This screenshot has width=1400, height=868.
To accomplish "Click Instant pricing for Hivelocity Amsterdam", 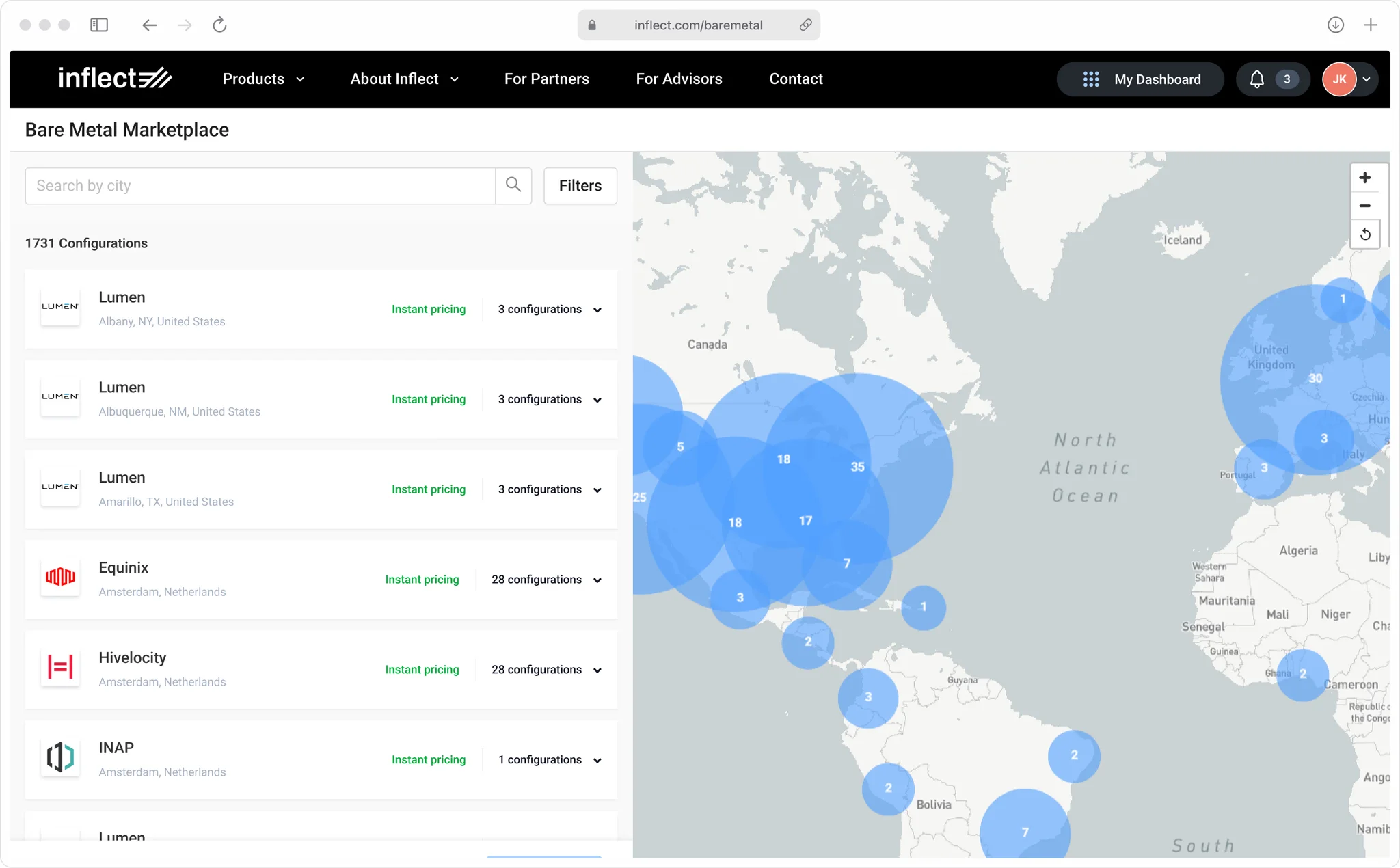I will (422, 669).
